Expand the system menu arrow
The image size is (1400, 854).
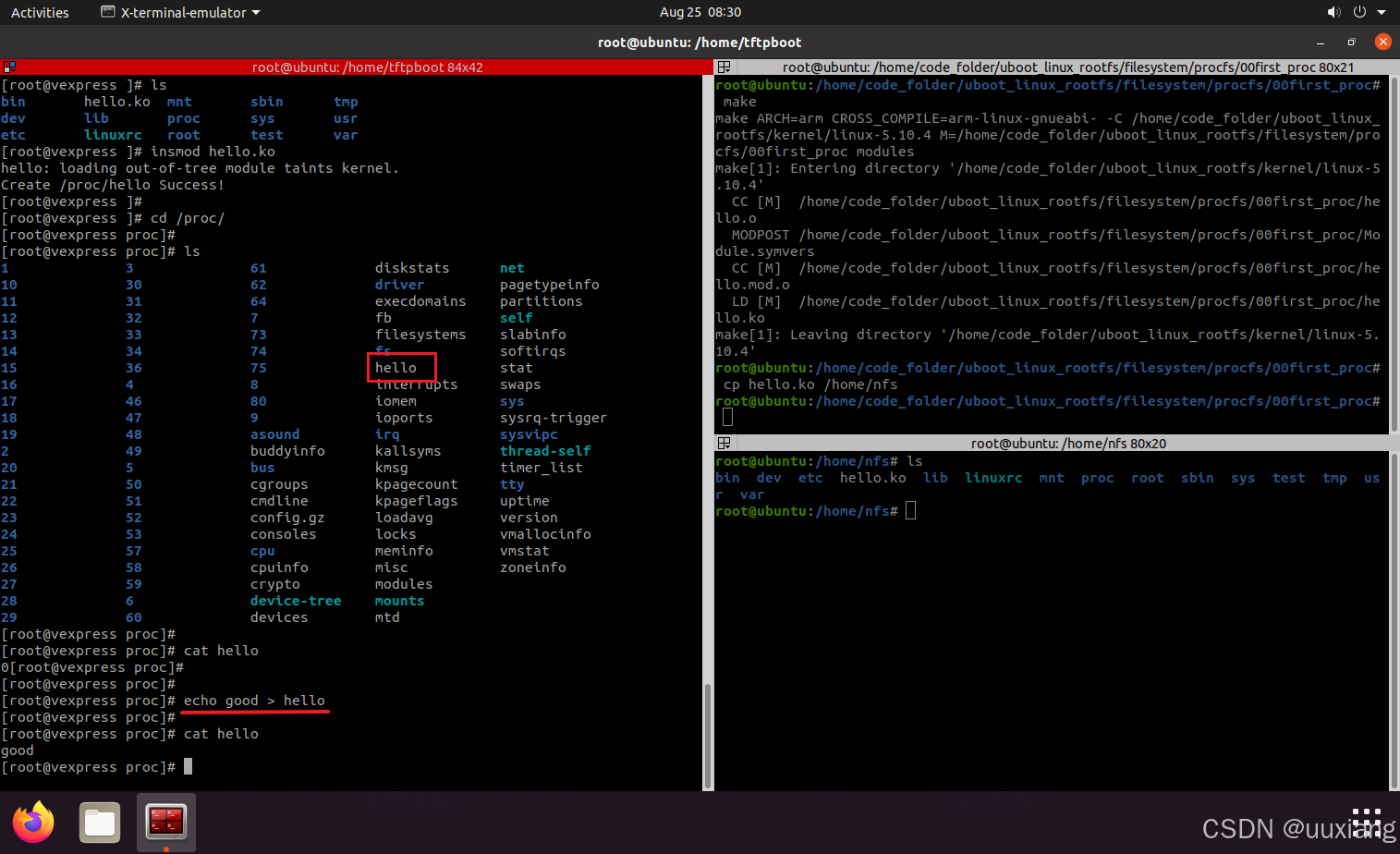(x=1382, y=12)
